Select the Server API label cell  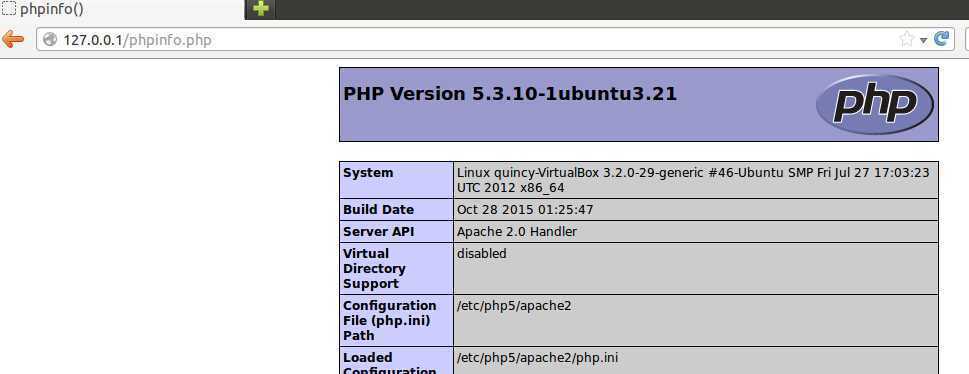click(x=396, y=231)
